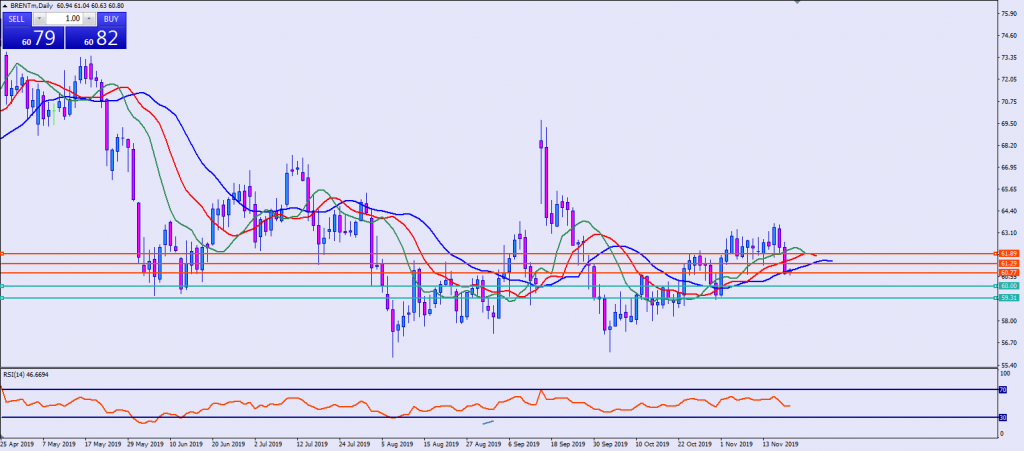Click the sell price tile ending in 79

coord(32,38)
